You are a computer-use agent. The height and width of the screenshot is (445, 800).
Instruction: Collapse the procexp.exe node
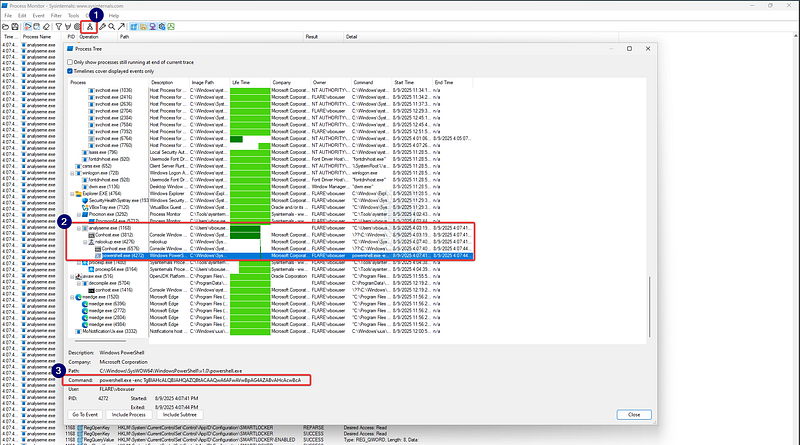click(79, 263)
